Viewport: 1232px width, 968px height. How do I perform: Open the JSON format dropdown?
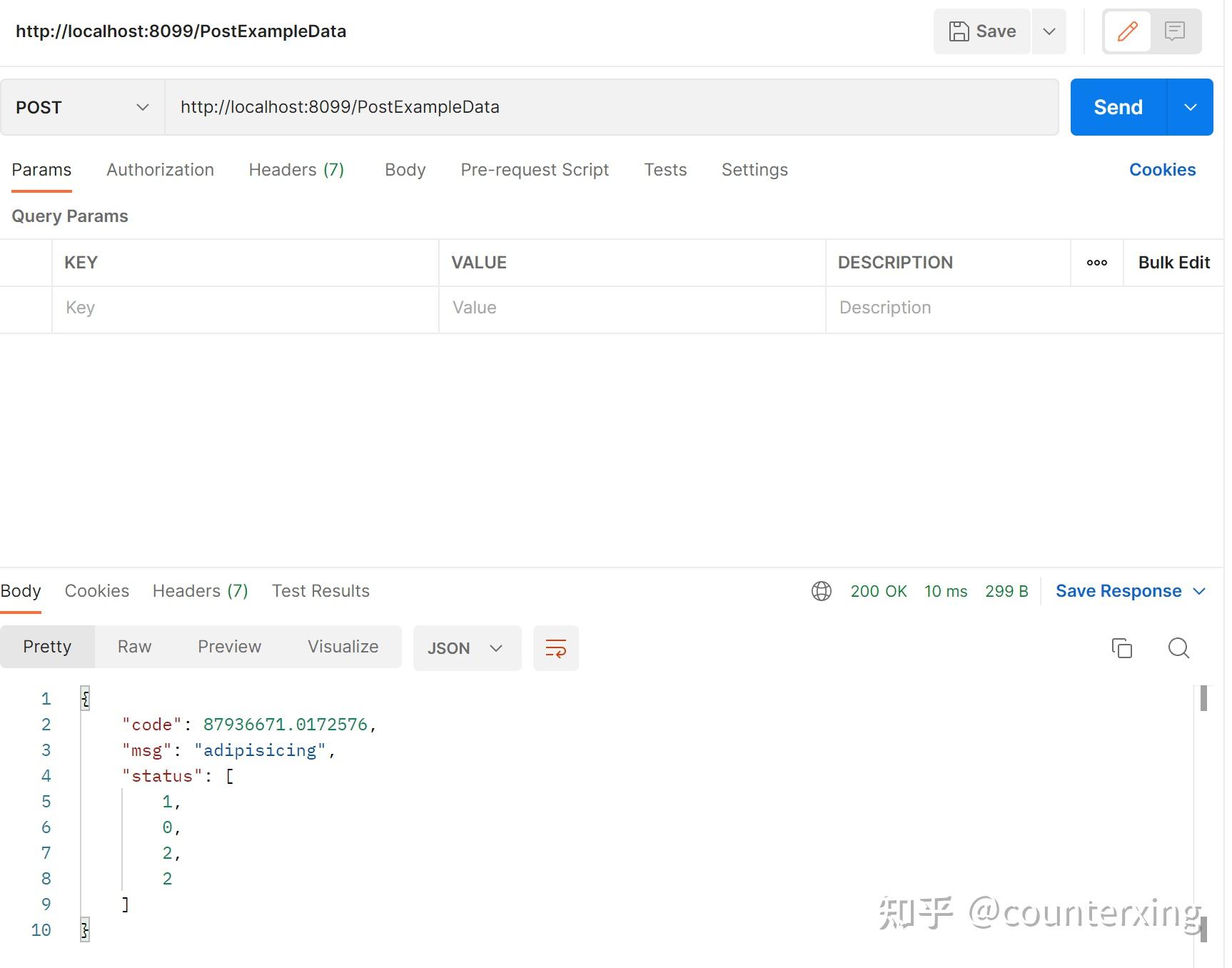point(467,648)
